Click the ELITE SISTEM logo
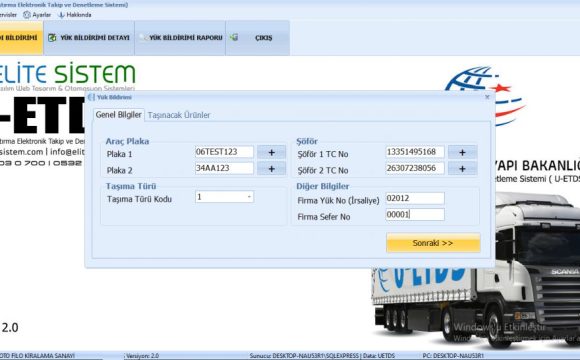This screenshot has width=580, height=360. [x=67, y=77]
